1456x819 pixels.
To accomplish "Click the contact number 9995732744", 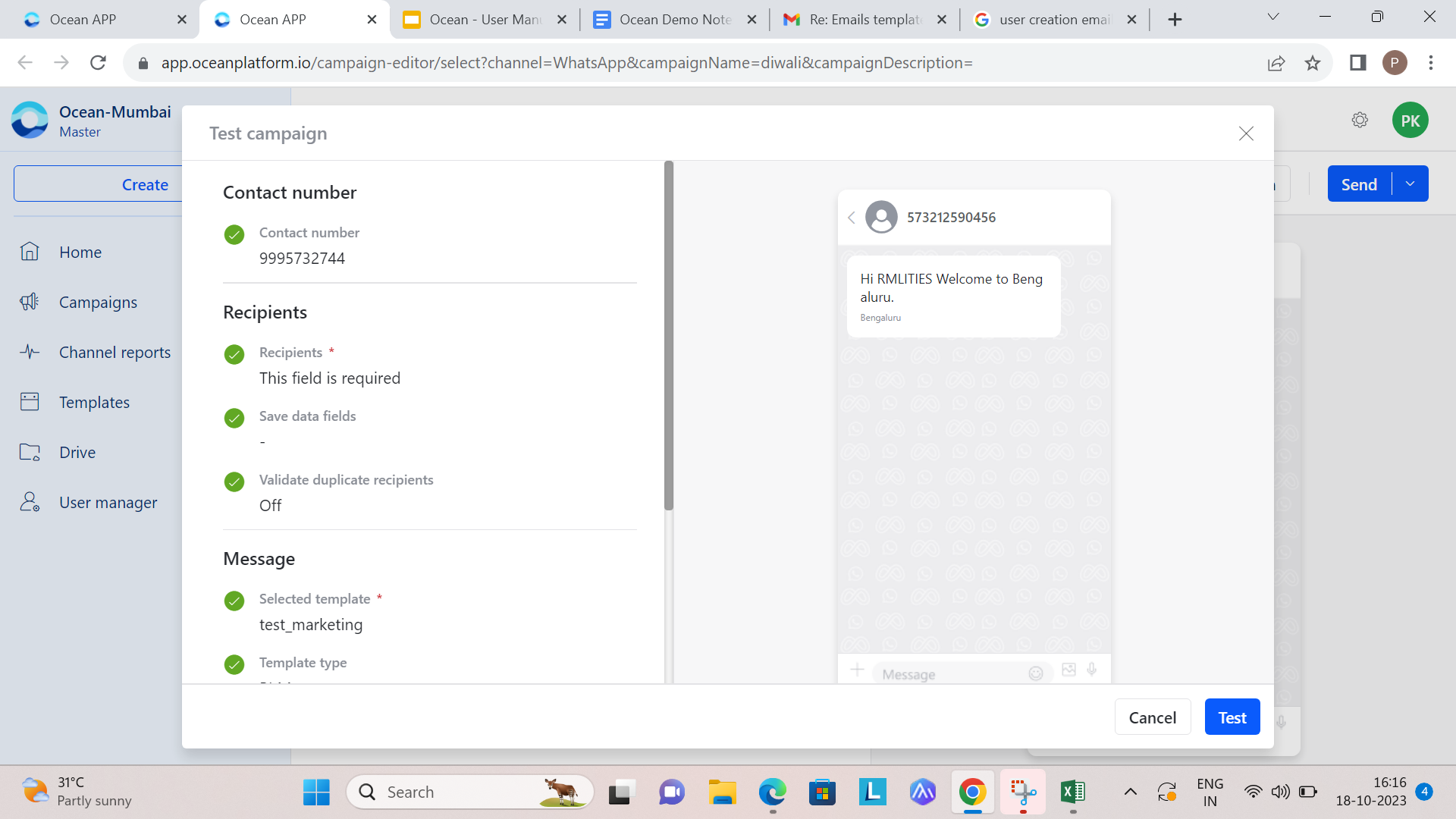I will [x=302, y=259].
